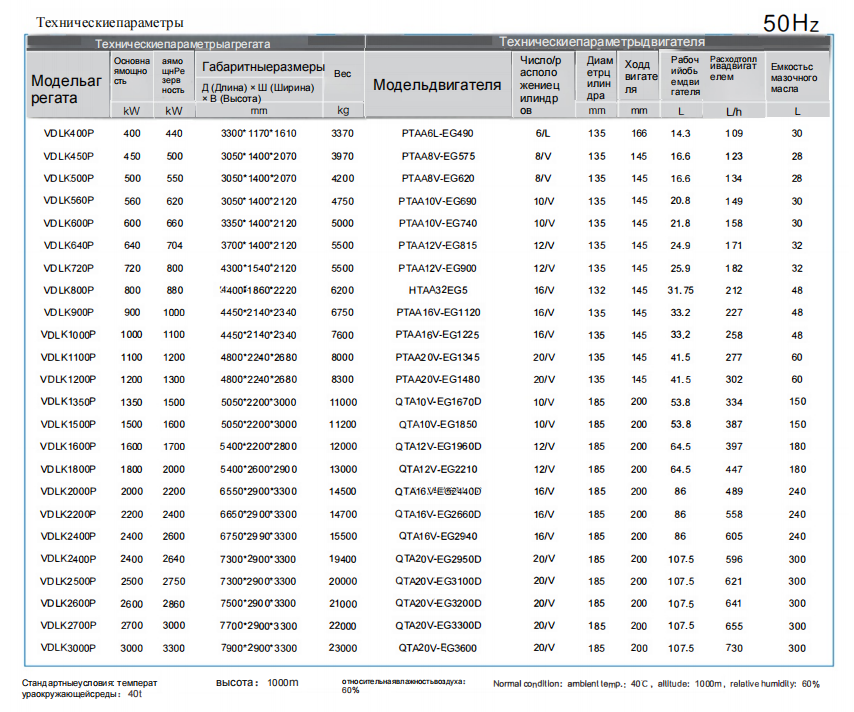The width and height of the screenshot is (854, 712).
Task: Click on VDLK600P
Action: [69, 223]
